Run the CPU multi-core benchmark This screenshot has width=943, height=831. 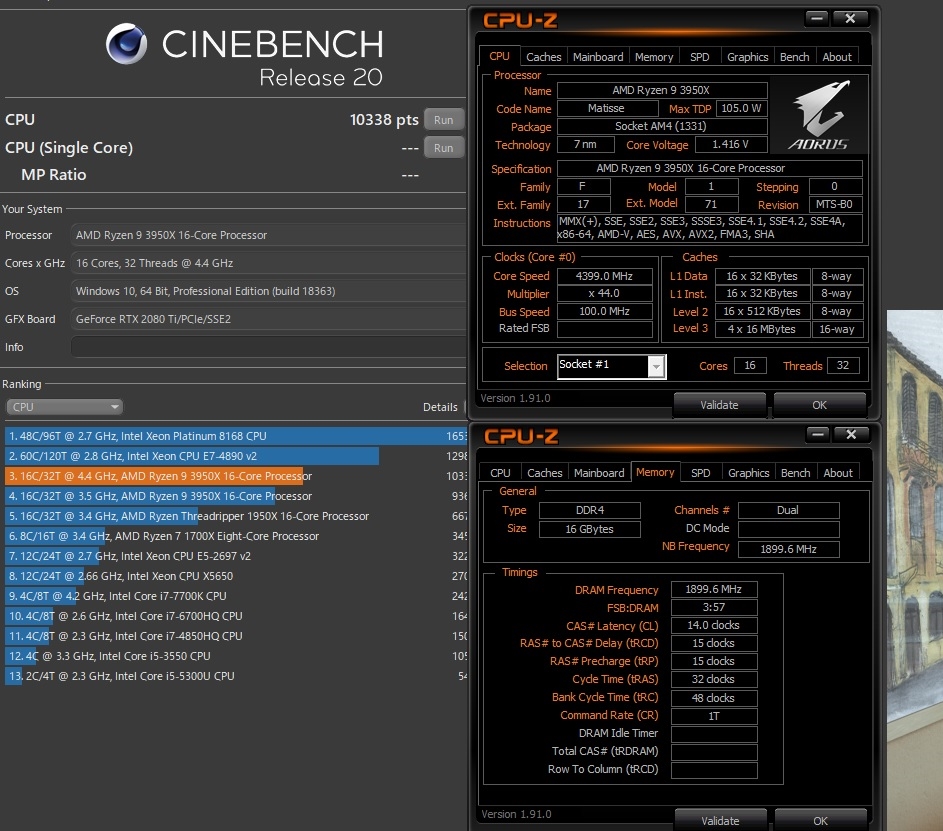click(443, 120)
